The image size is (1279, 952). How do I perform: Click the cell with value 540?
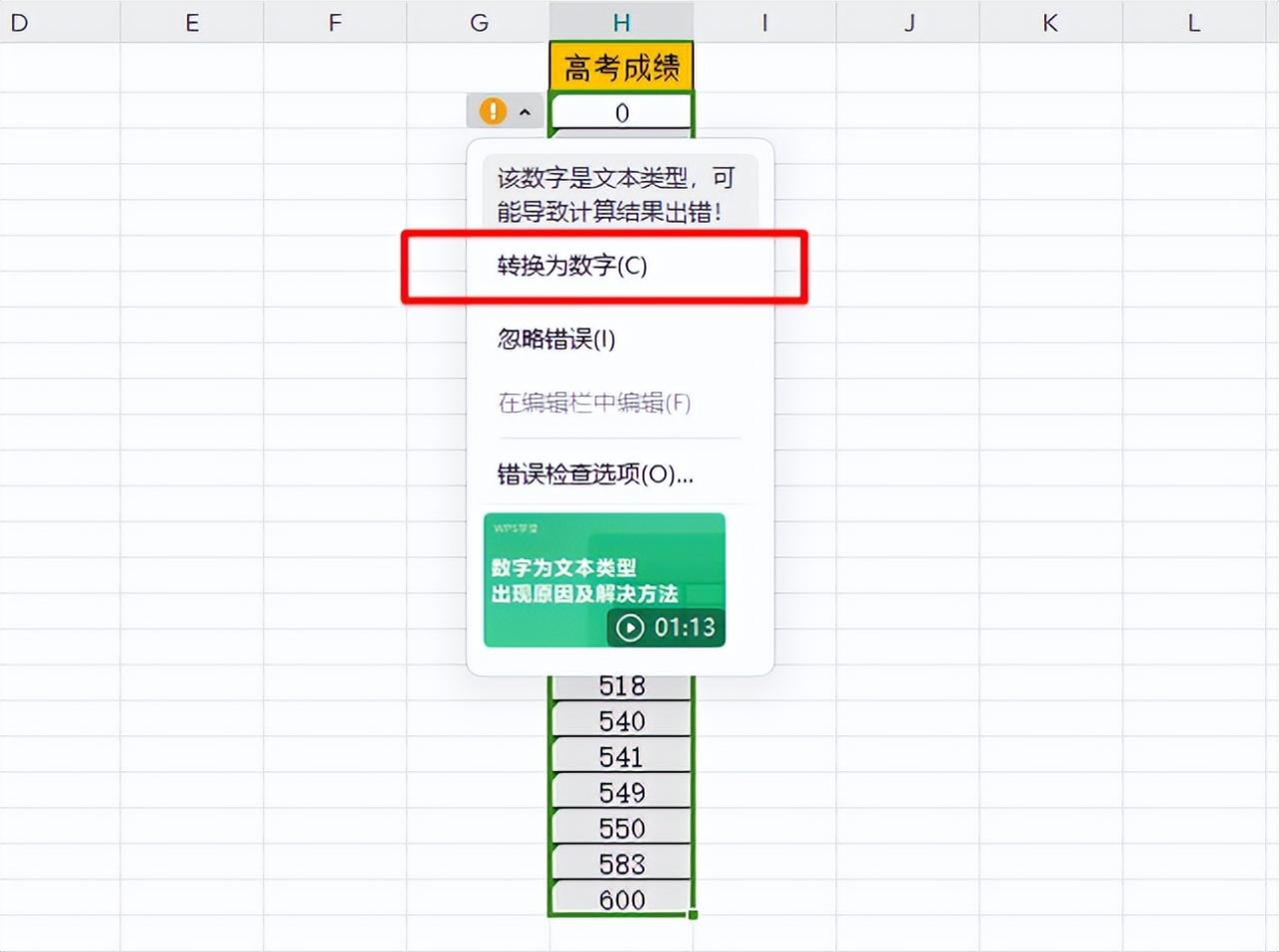(622, 720)
